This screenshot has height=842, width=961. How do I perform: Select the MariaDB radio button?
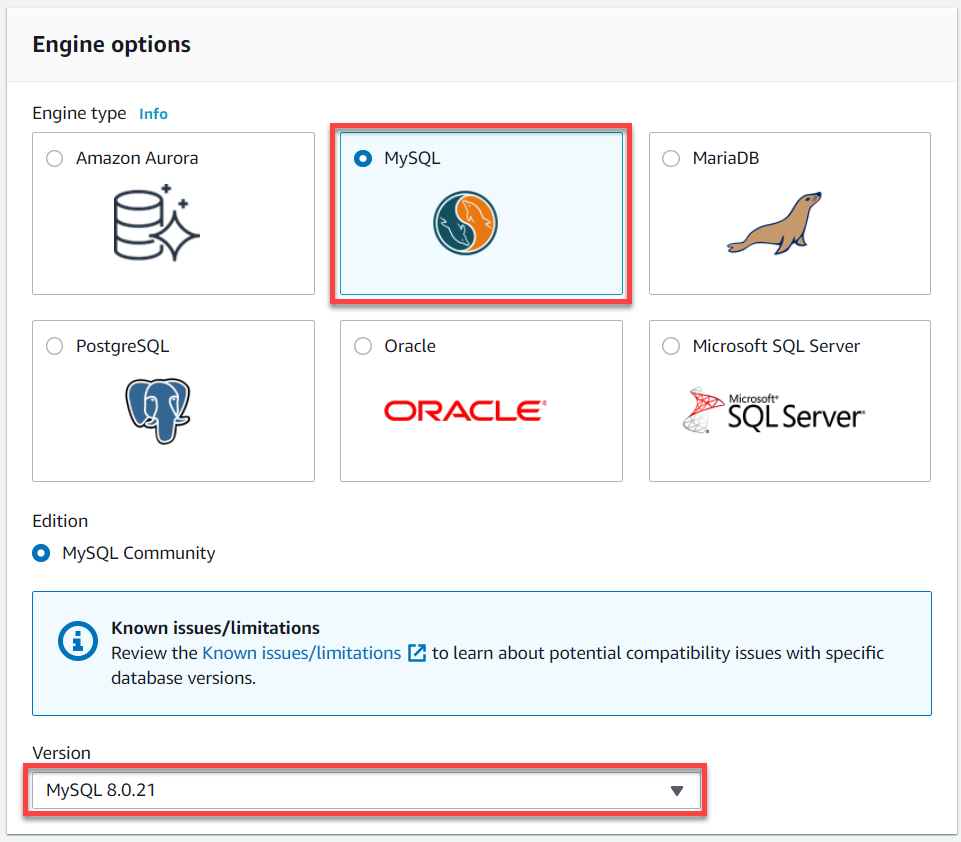click(x=671, y=159)
